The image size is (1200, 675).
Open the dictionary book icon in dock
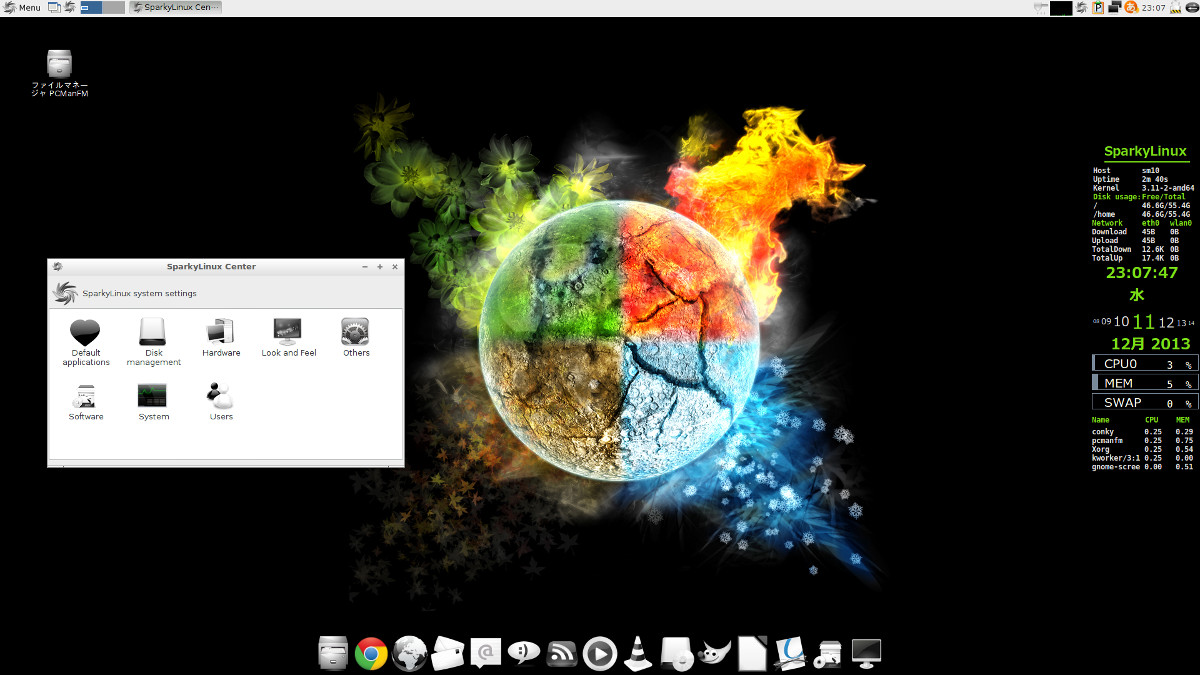coord(790,653)
